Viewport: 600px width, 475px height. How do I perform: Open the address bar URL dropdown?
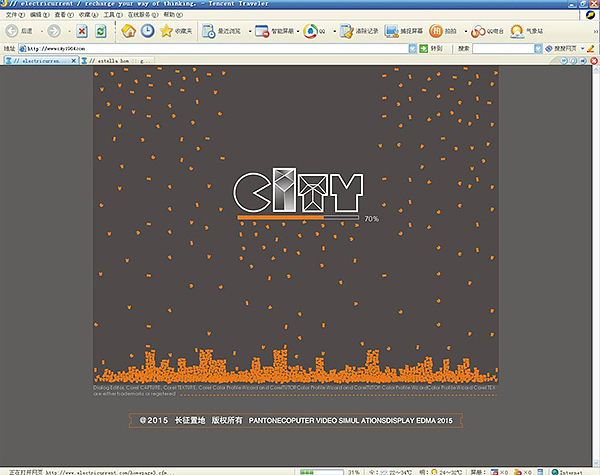pos(412,49)
